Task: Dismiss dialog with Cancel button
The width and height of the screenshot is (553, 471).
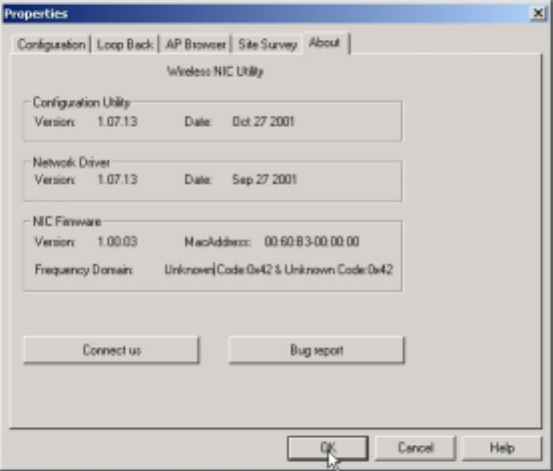Action: click(415, 448)
